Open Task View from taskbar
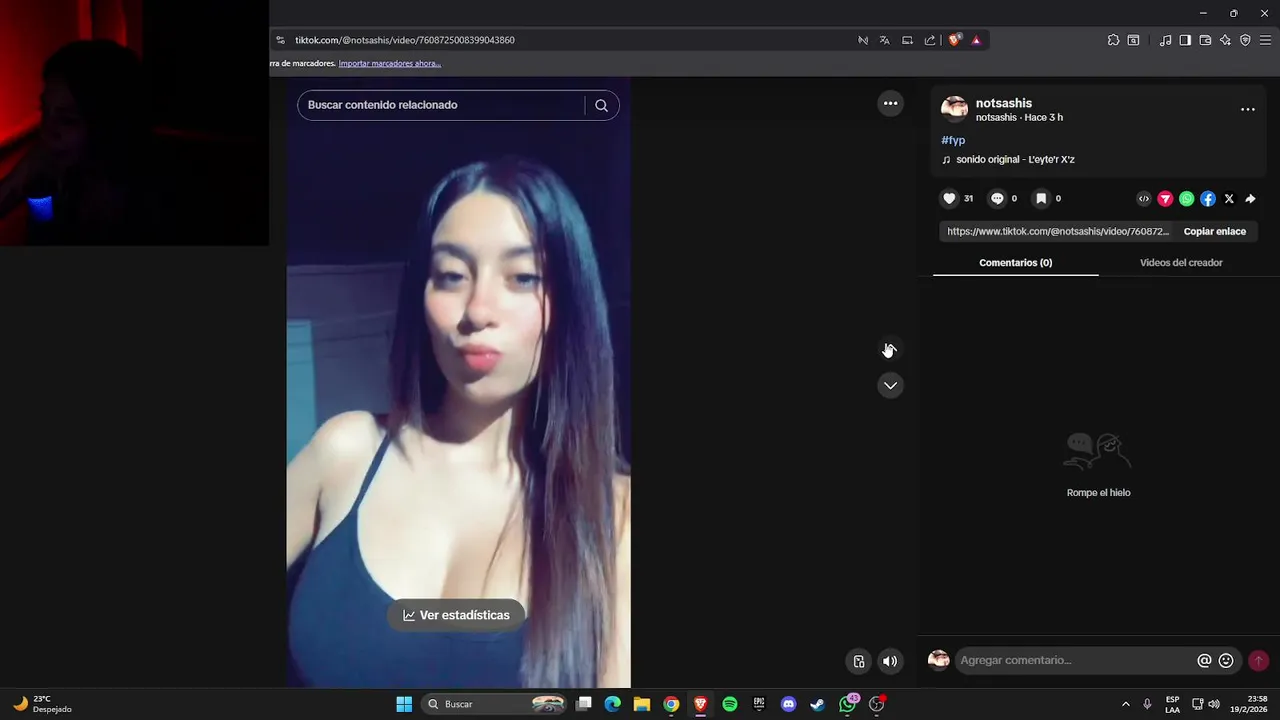1280x720 pixels. click(584, 704)
